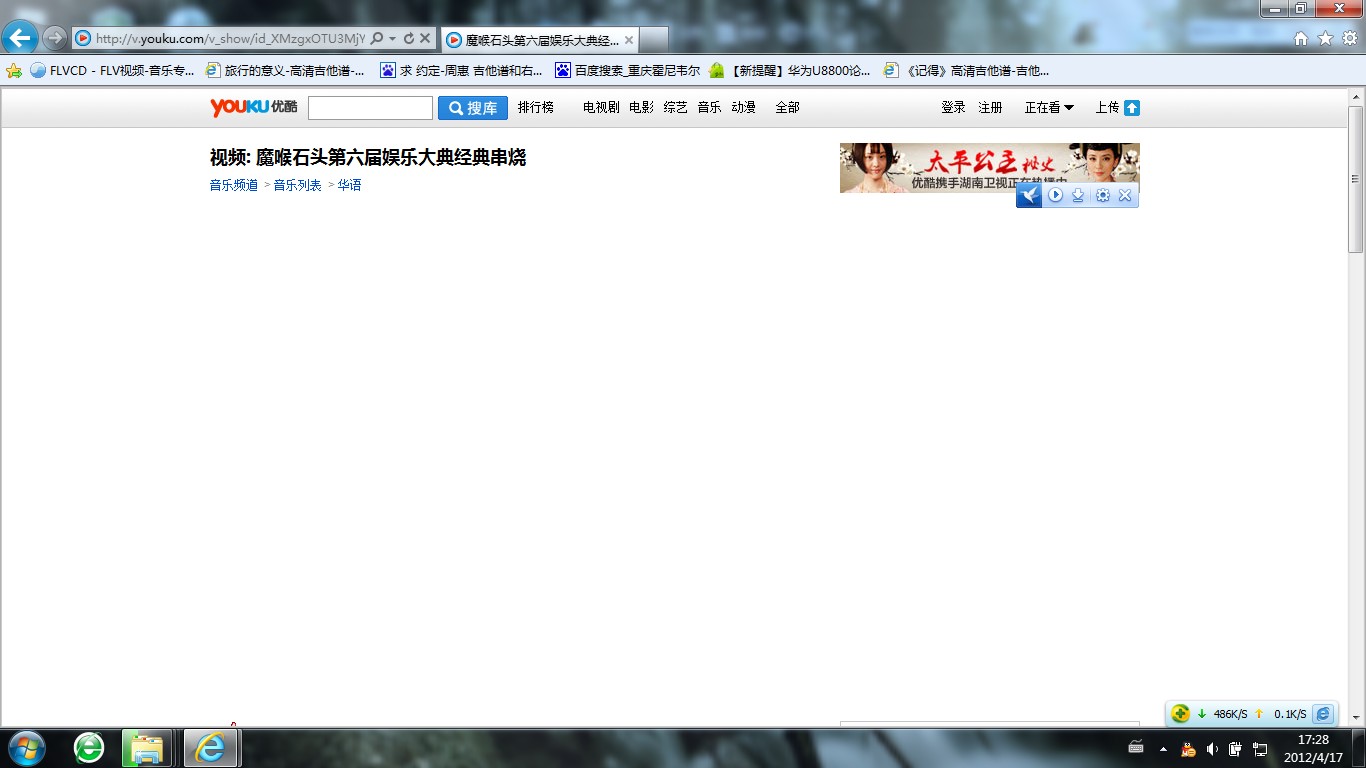Screen dimensions: 1366x768
Task: Open the 电视剧 menu item
Action: (601, 107)
